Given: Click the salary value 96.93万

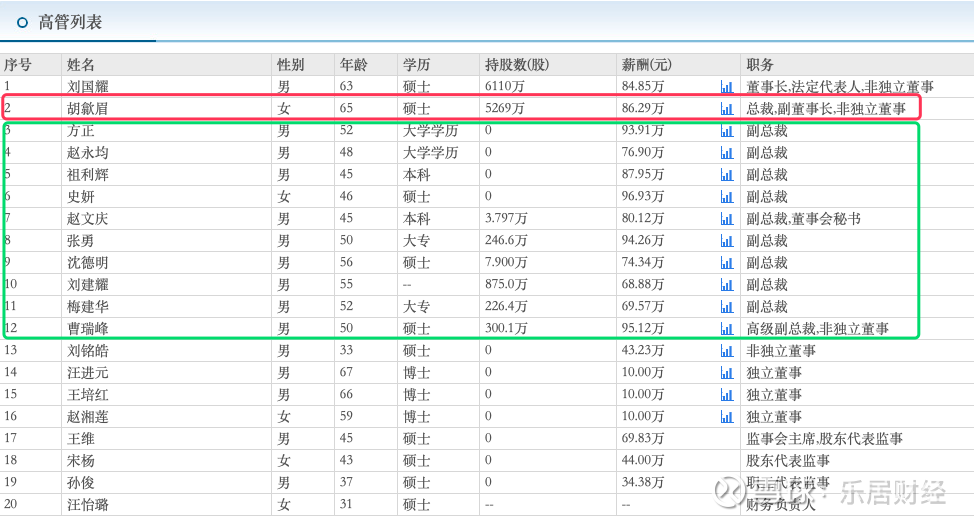Looking at the screenshot, I should tap(643, 197).
